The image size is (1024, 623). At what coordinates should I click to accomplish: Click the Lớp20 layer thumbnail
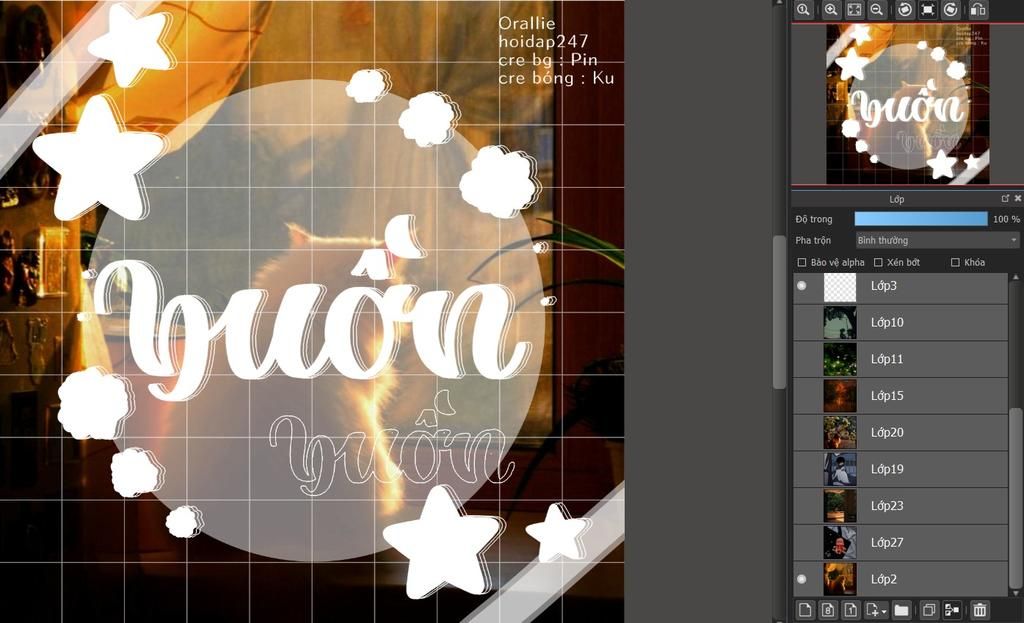(x=840, y=432)
